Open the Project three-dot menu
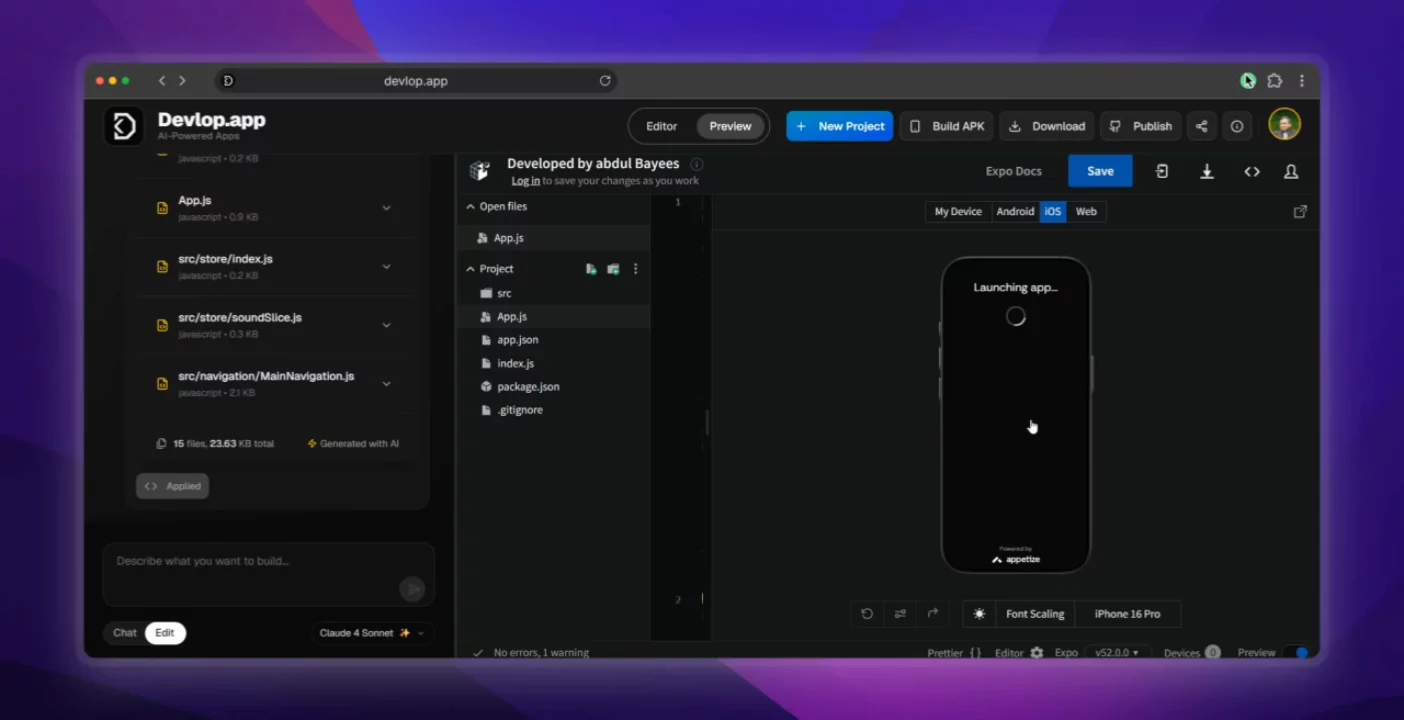1404x720 pixels. coord(635,269)
